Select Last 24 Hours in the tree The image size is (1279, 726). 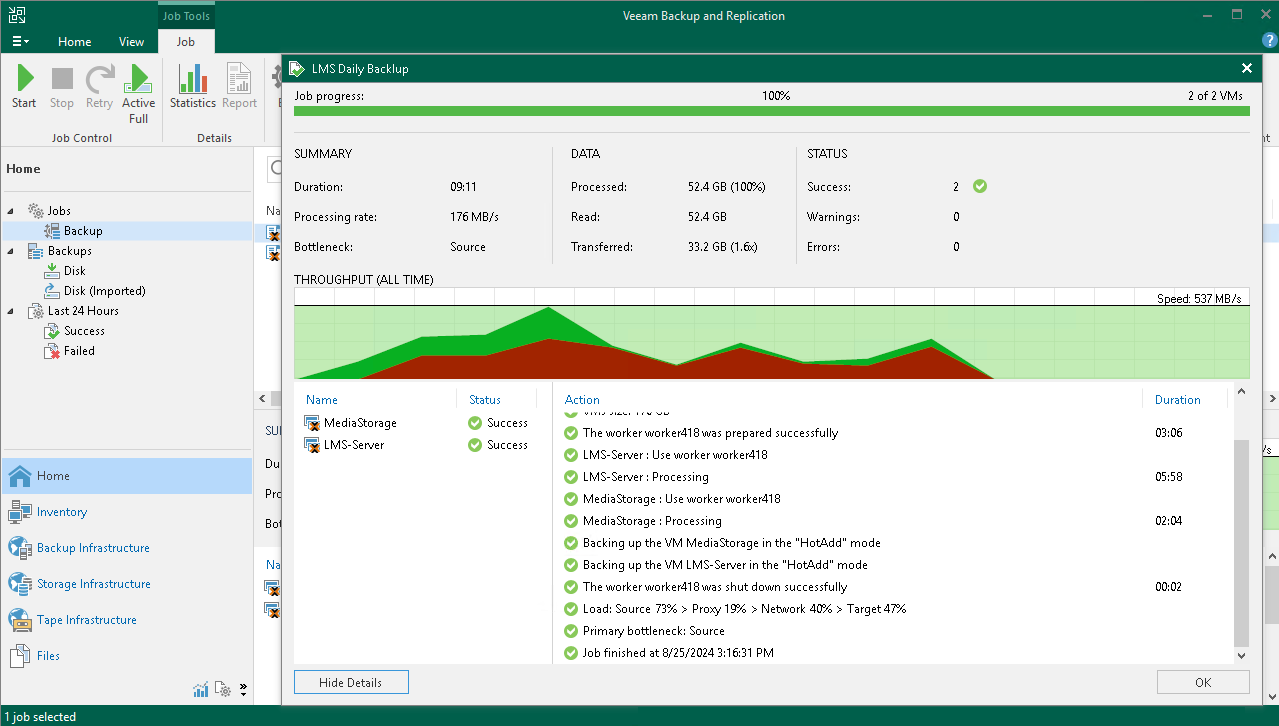[83, 311]
